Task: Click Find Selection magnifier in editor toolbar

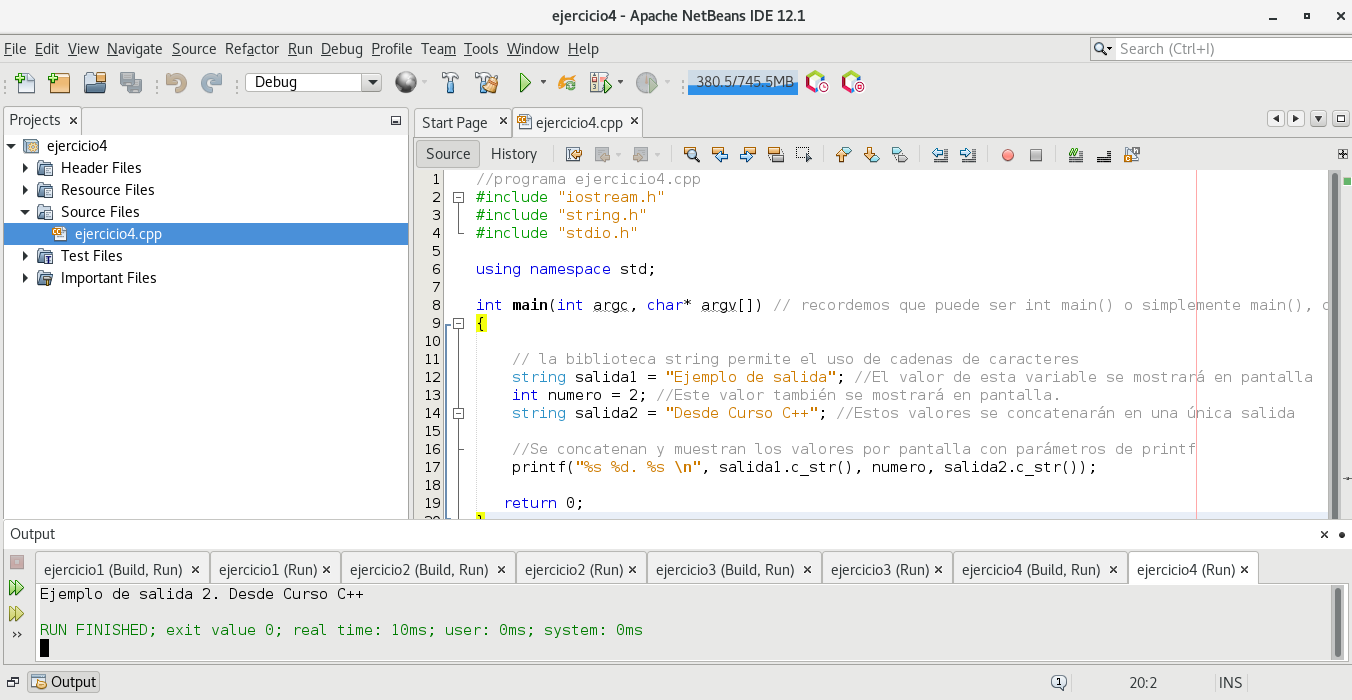Action: pos(691,154)
